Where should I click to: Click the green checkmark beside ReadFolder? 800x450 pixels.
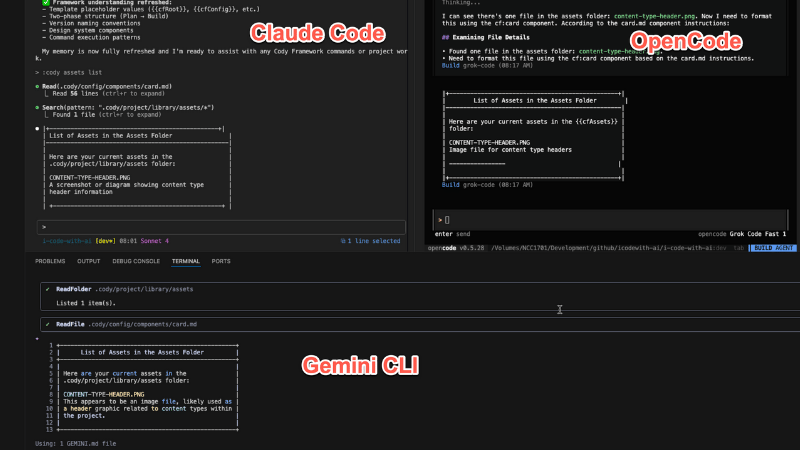(x=47, y=288)
